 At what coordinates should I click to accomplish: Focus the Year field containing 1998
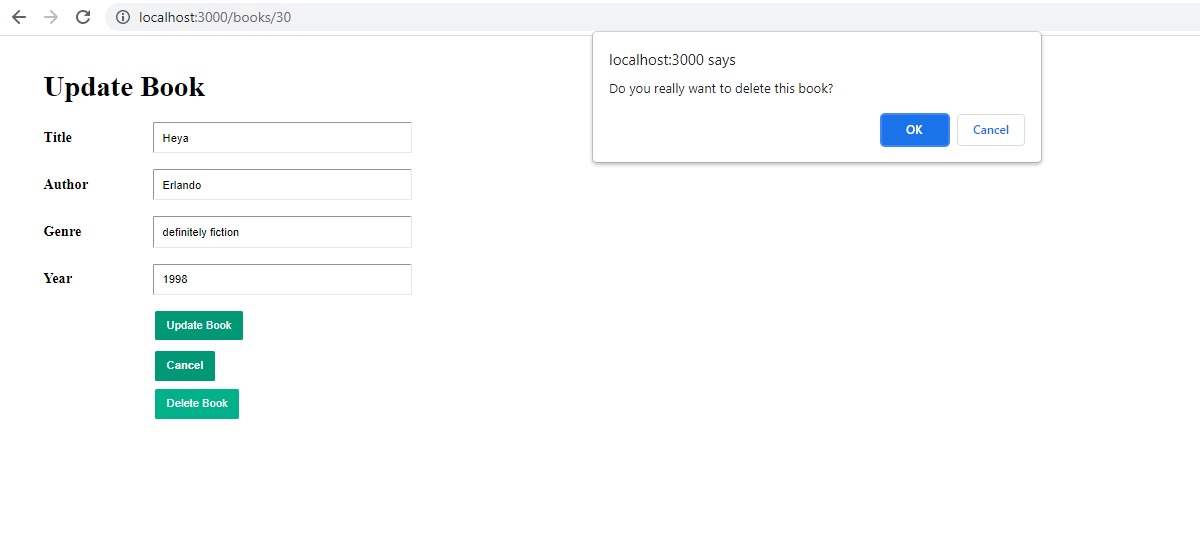pyautogui.click(x=282, y=279)
